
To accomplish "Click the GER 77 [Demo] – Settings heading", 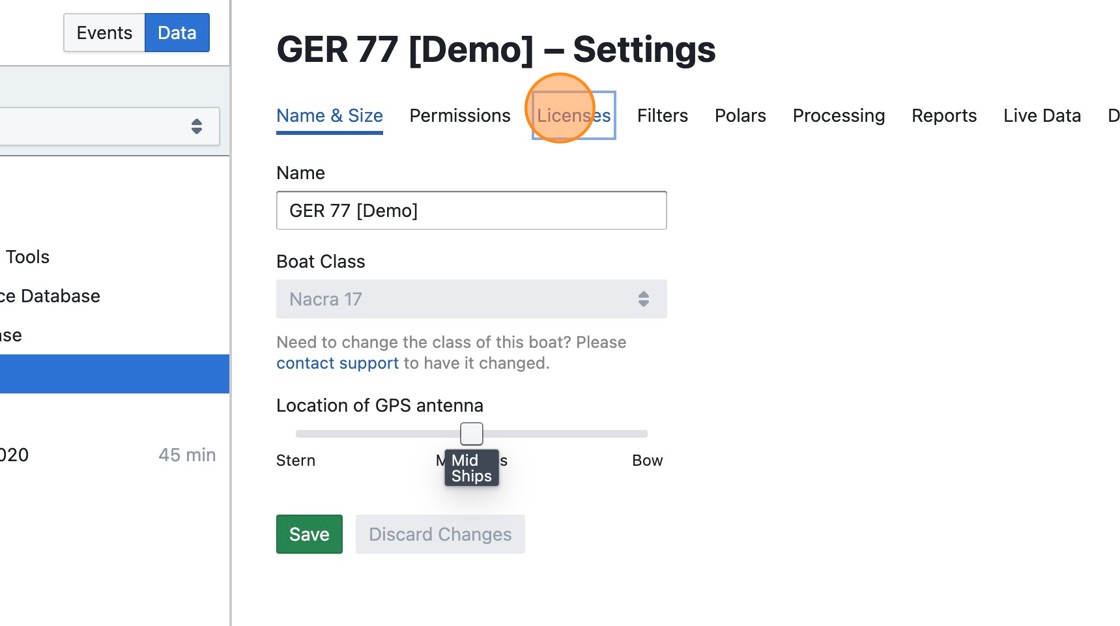I will click(x=496, y=49).
